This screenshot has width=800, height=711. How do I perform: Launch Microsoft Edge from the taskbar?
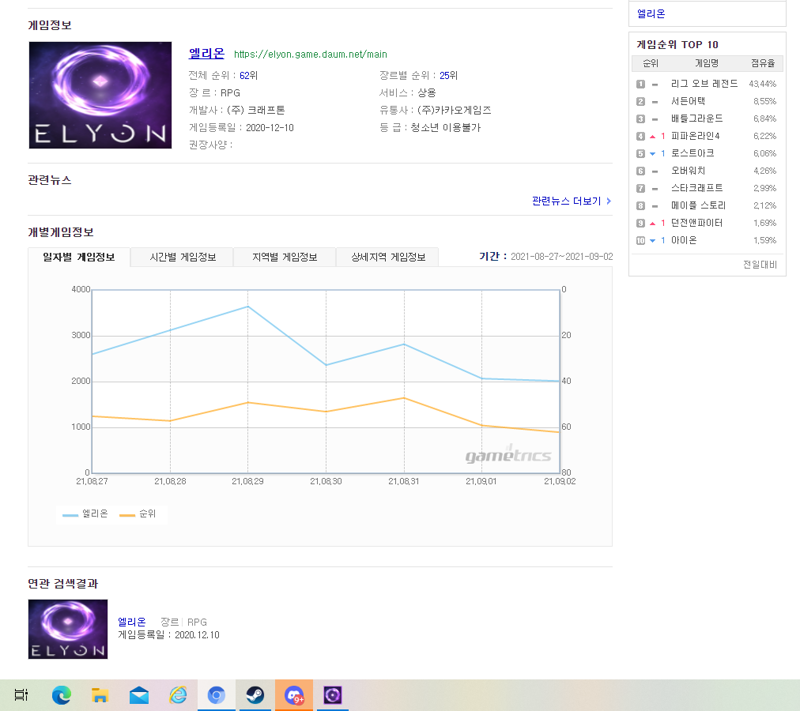pos(61,695)
